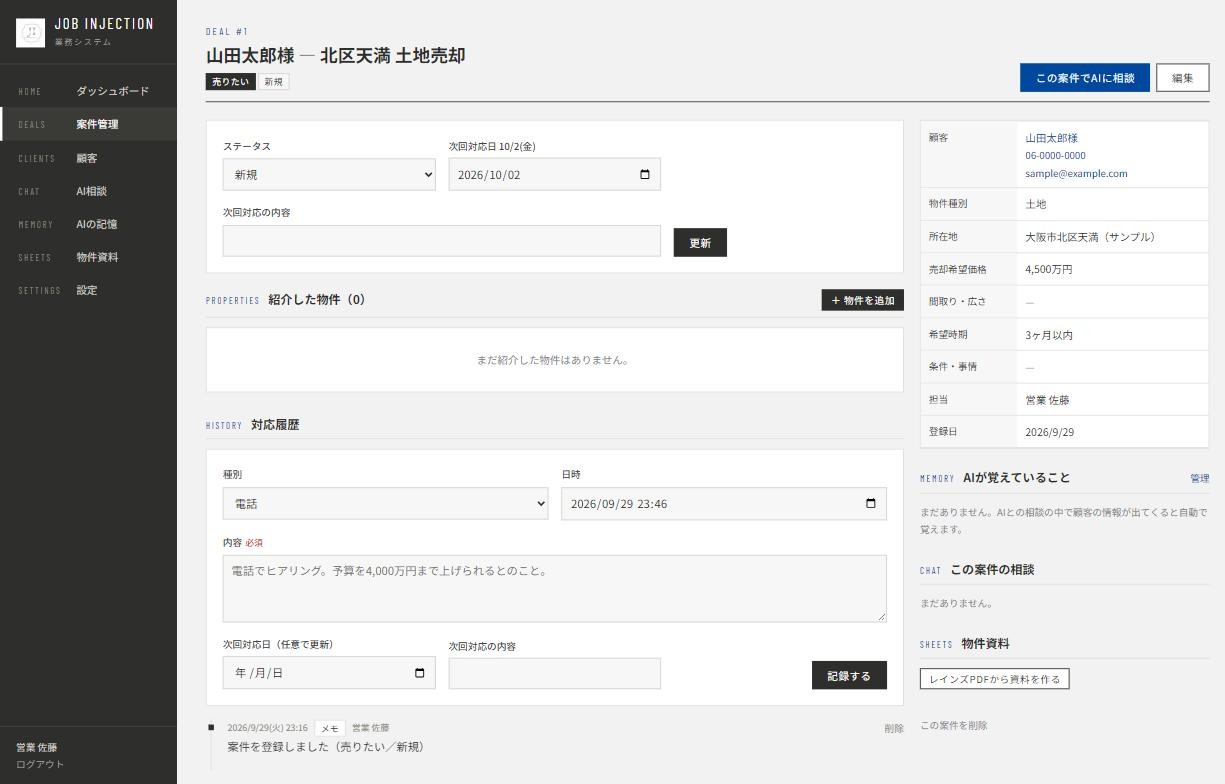
Task: Click この案件でAIに相談 button
Action: click(1085, 78)
